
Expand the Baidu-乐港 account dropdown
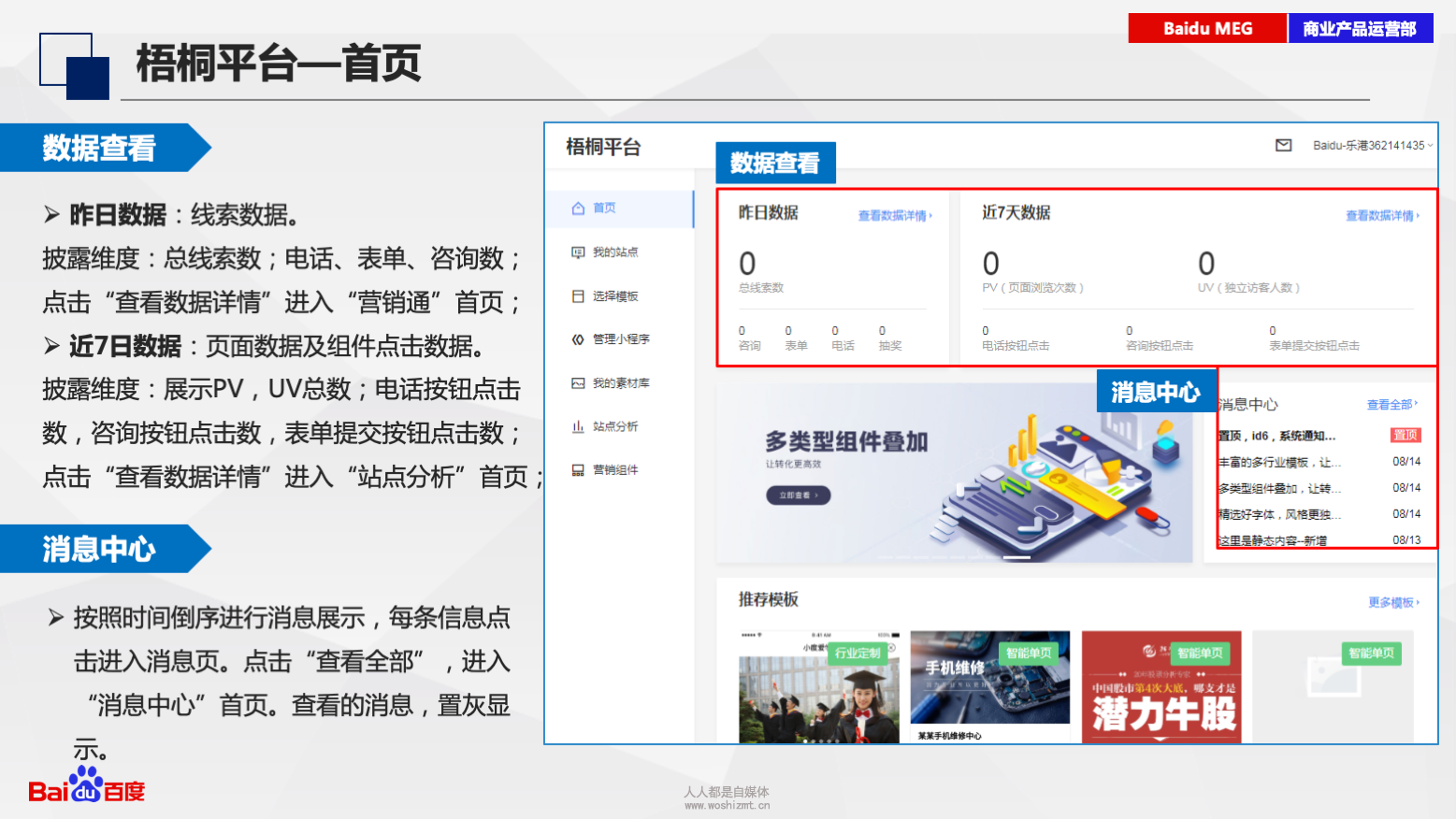pyautogui.click(x=1372, y=145)
